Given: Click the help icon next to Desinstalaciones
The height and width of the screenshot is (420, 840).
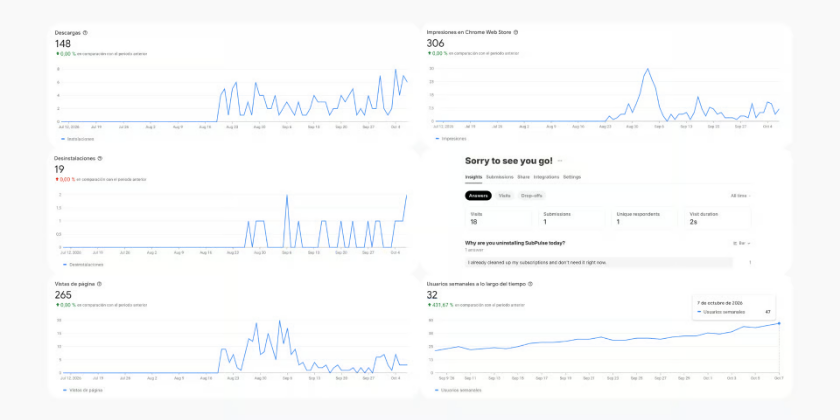Looking at the screenshot, I should coord(100,159).
